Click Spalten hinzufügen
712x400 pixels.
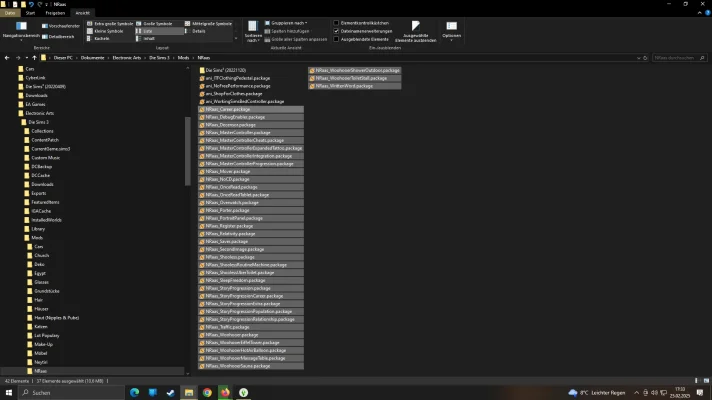(x=287, y=31)
